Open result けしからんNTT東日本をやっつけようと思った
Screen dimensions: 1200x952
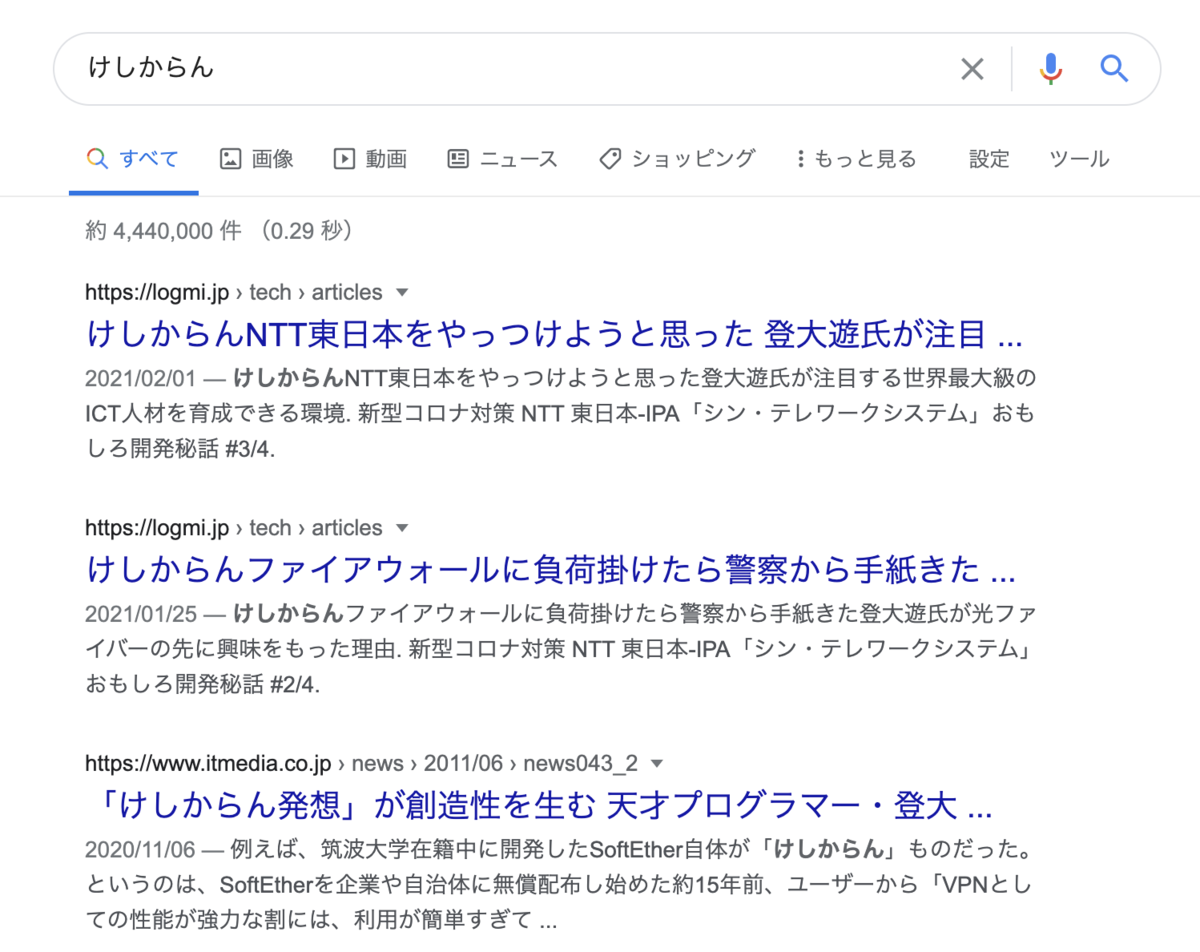[x=554, y=334]
